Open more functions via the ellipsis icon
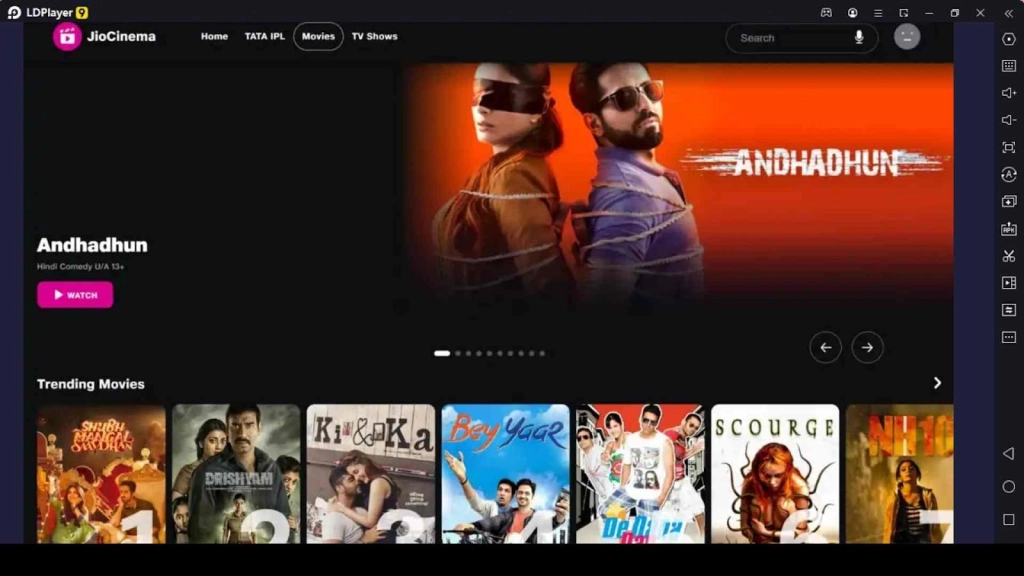The image size is (1024, 576). click(x=1007, y=338)
